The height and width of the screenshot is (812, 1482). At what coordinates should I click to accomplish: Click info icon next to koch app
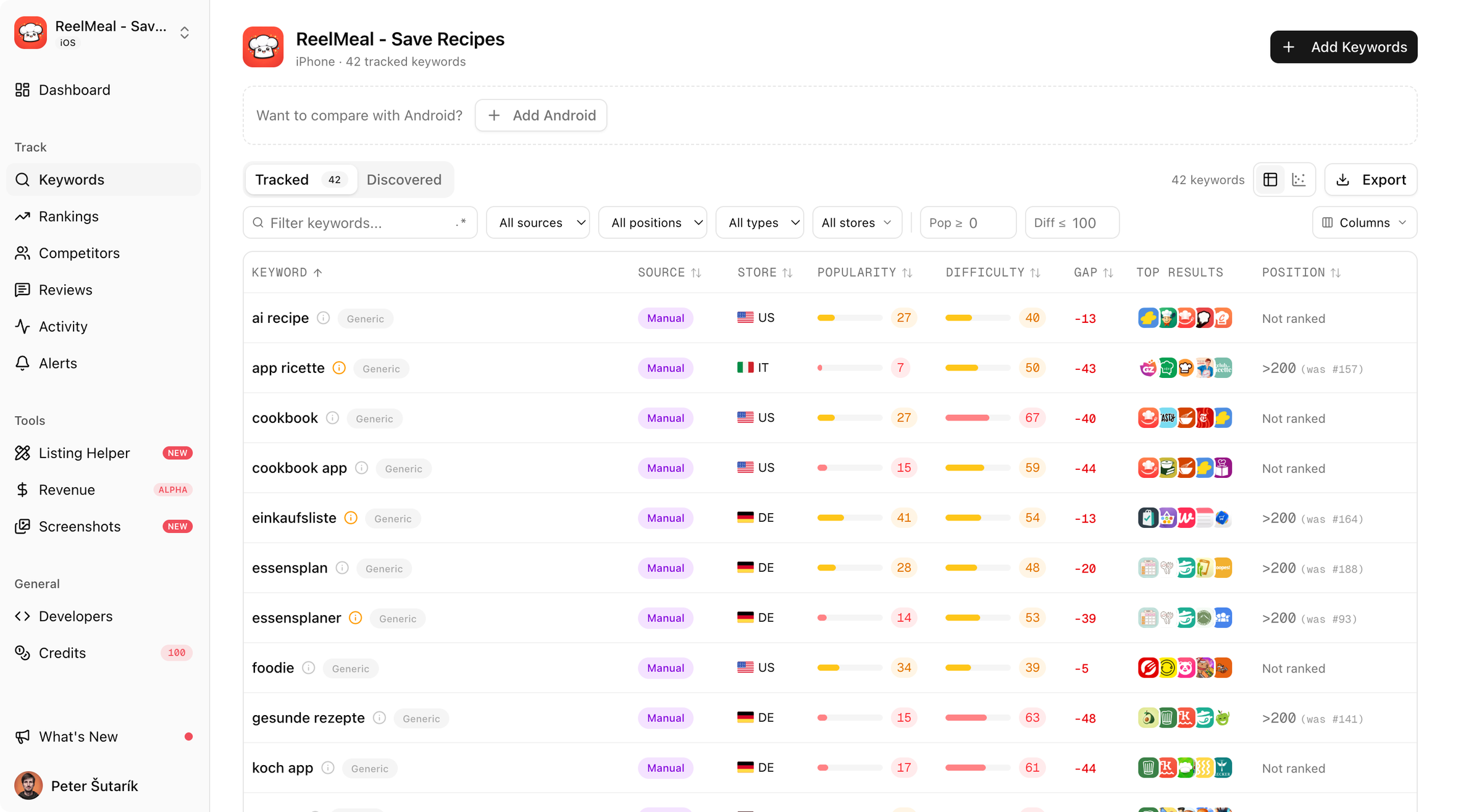pos(328,768)
